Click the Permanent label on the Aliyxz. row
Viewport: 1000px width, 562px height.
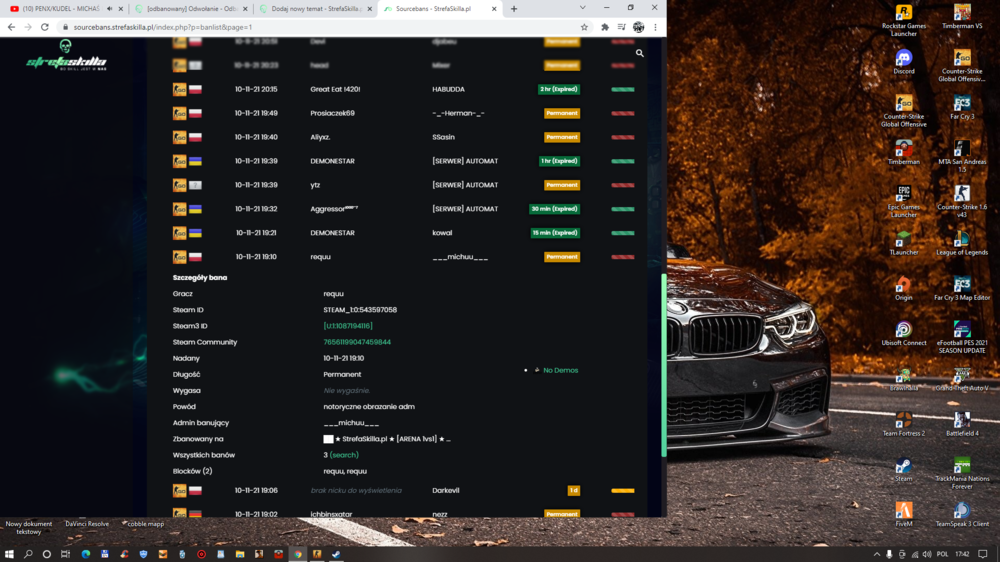pyautogui.click(x=562, y=137)
